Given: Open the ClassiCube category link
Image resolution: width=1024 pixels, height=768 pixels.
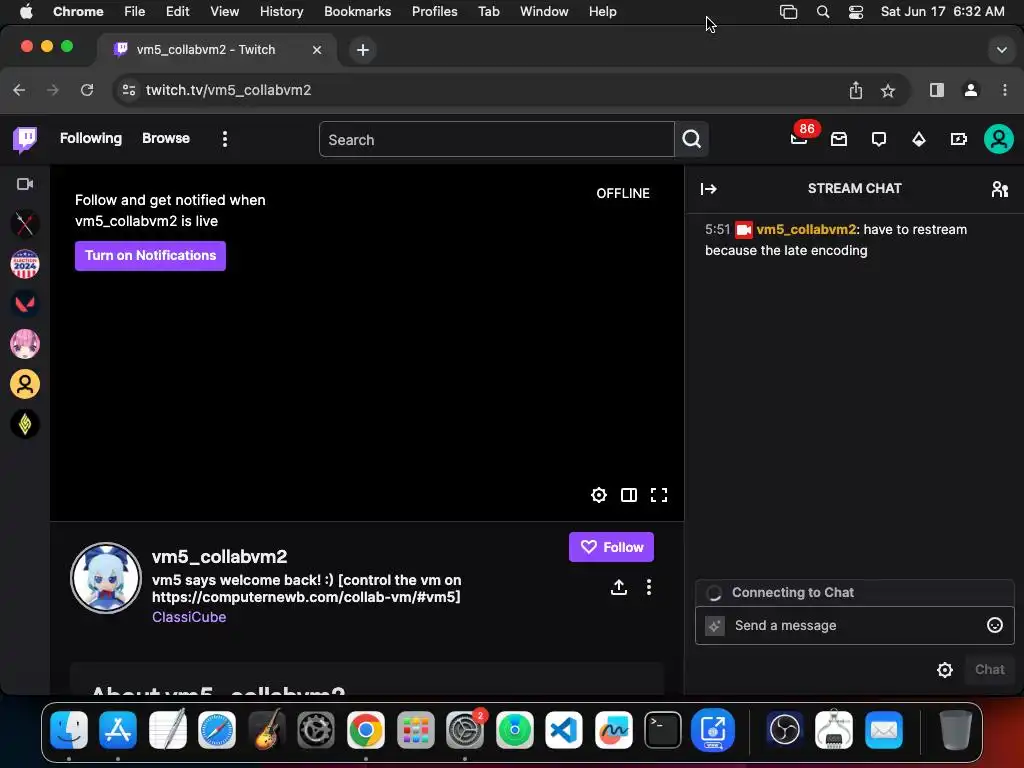Looking at the screenshot, I should [x=189, y=617].
